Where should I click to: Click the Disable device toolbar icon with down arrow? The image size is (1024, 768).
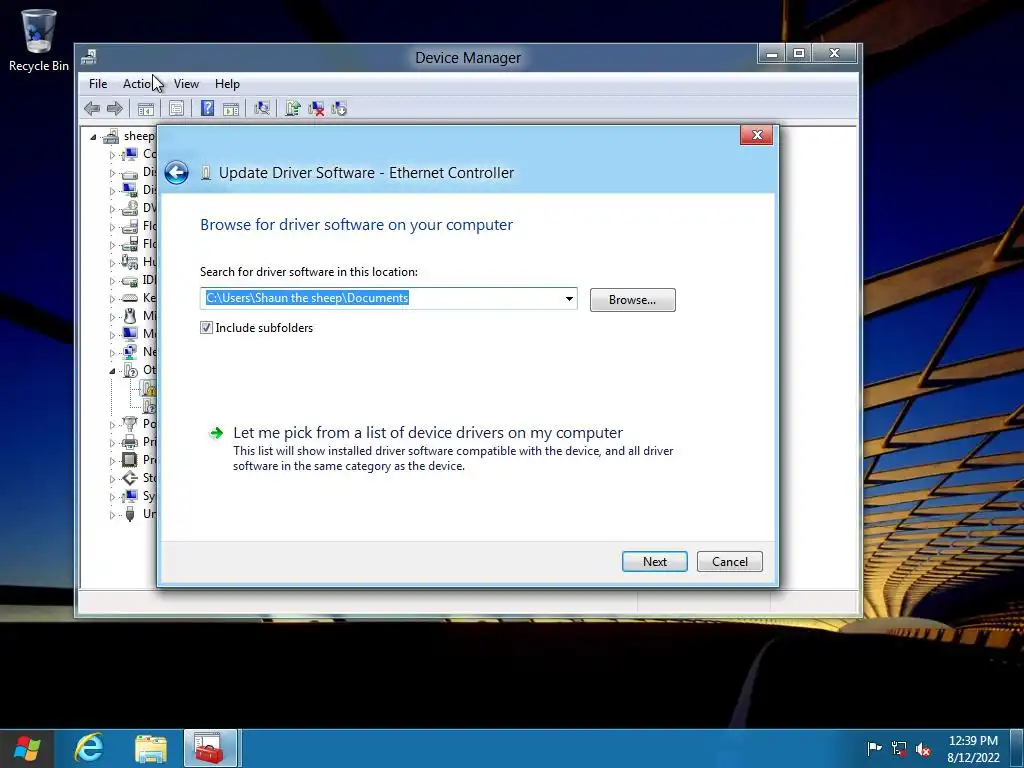(339, 108)
